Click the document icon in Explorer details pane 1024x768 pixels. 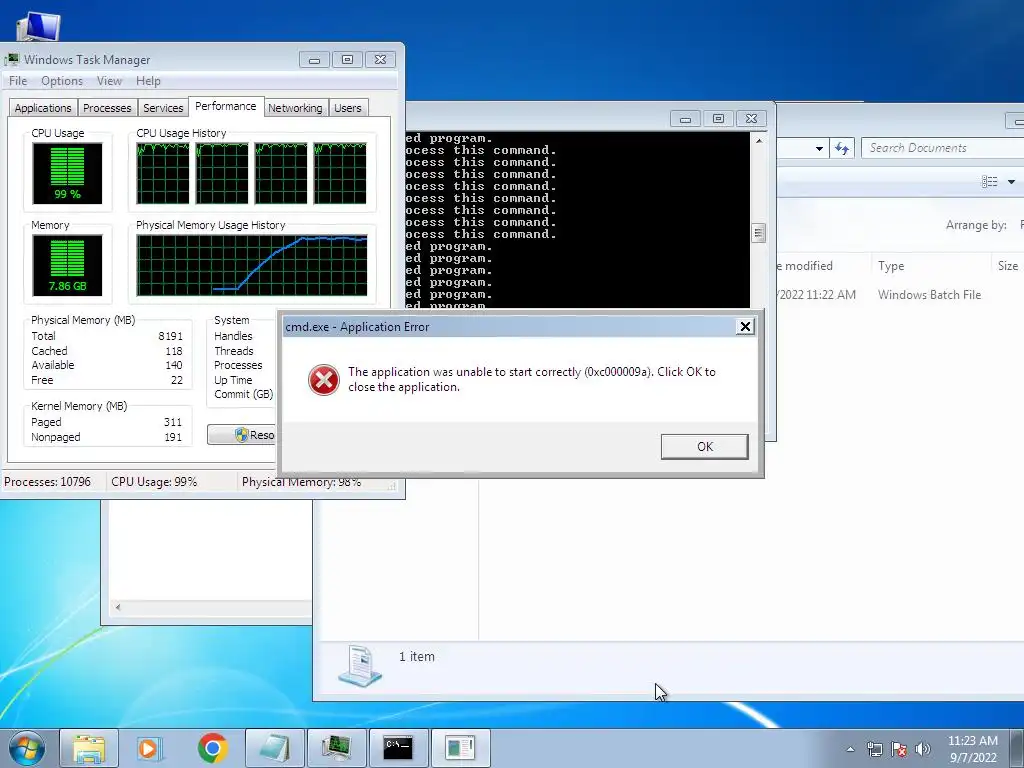360,665
